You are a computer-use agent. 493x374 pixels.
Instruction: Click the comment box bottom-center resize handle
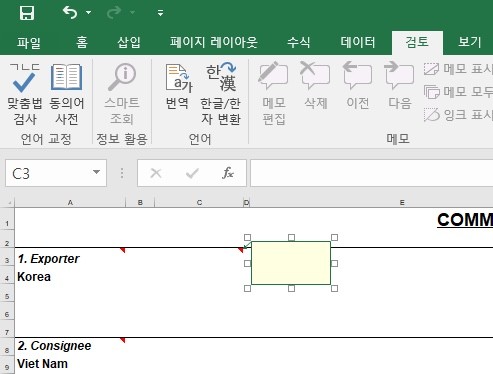[x=291, y=288]
